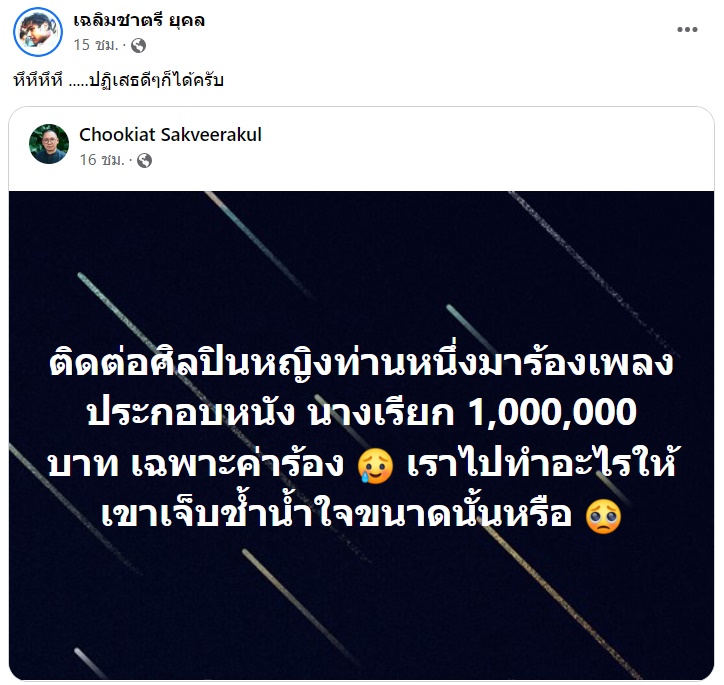Open เฉลิมชาตรี ยุคล's round profile picture
The image size is (724, 685).
[x=38, y=32]
